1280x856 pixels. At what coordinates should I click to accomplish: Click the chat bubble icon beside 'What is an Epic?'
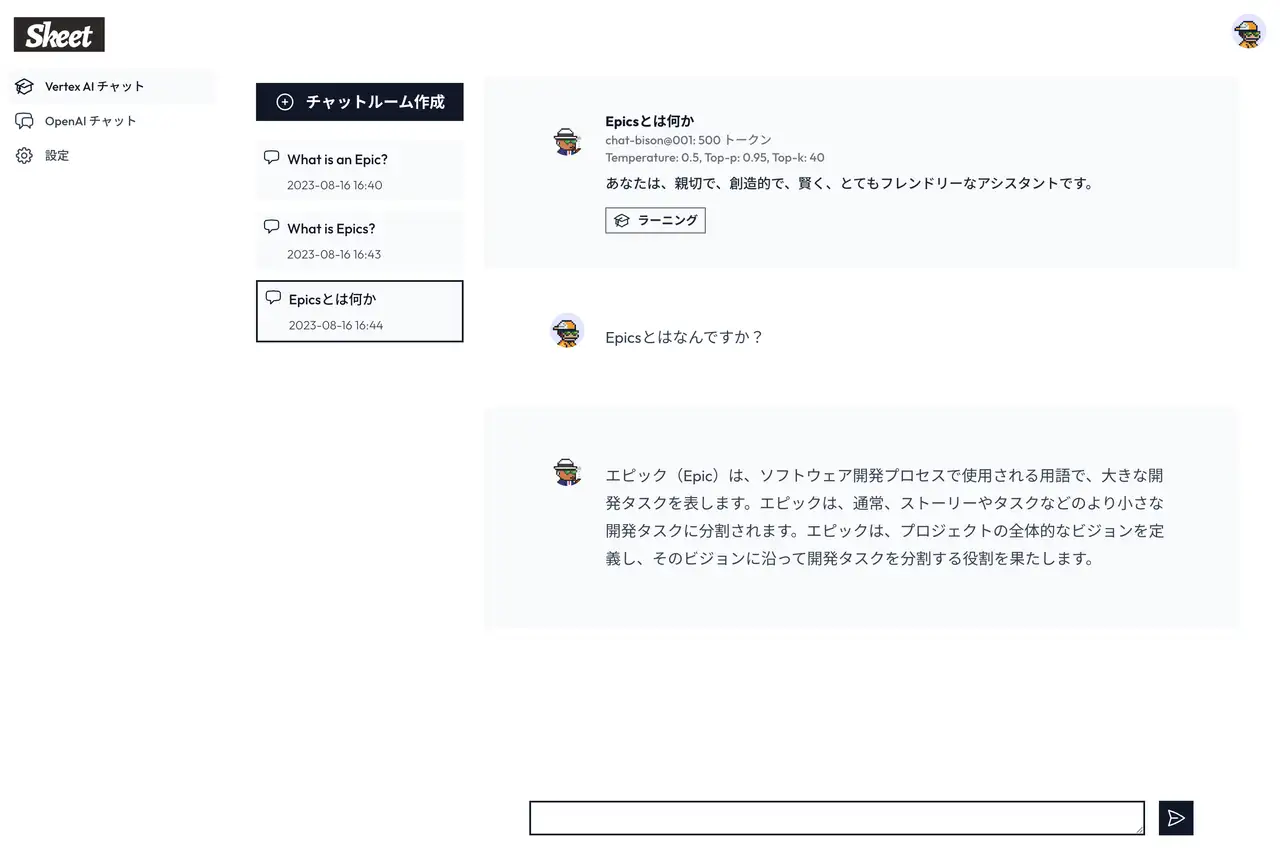click(x=271, y=156)
